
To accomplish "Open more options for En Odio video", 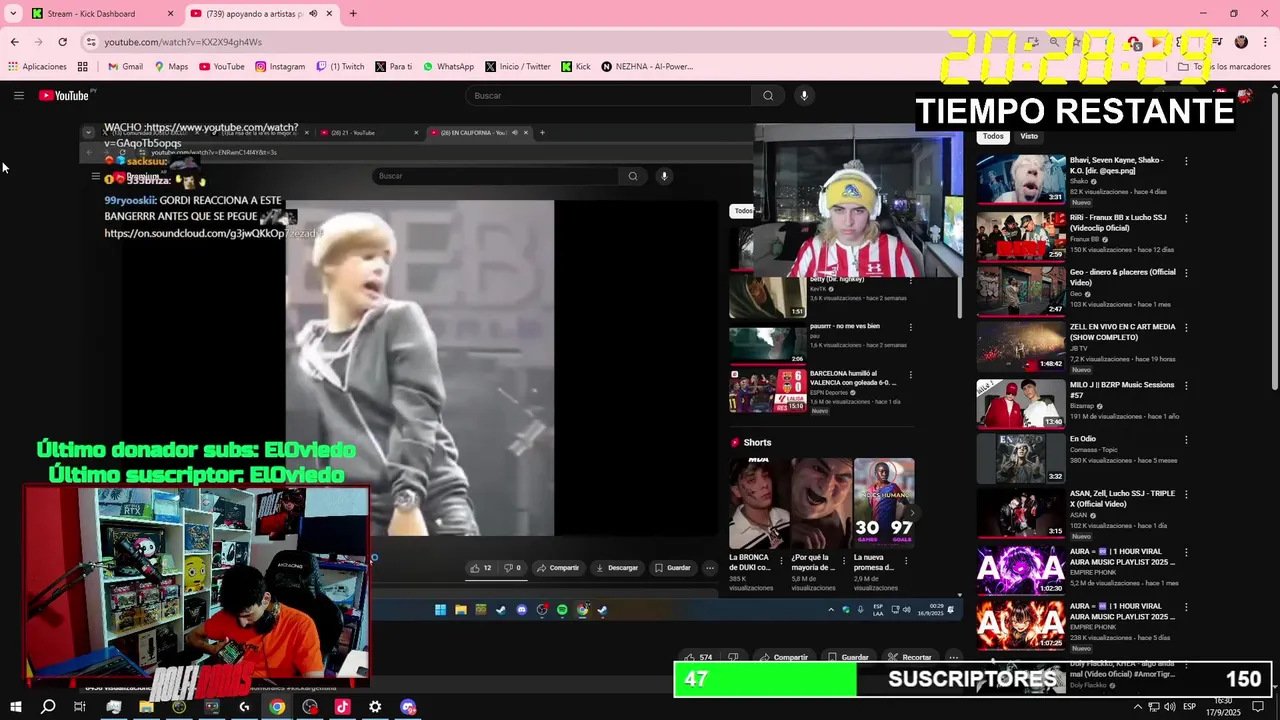I will pos(1186,440).
